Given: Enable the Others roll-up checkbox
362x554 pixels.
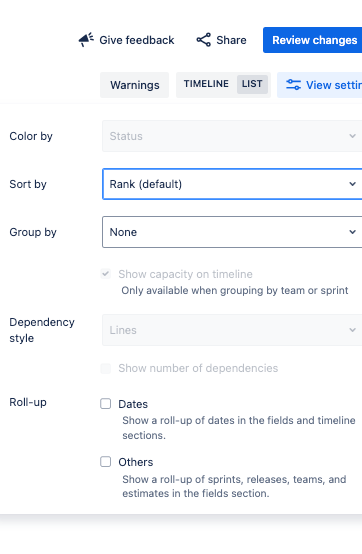Looking at the screenshot, I should (x=106, y=461).
